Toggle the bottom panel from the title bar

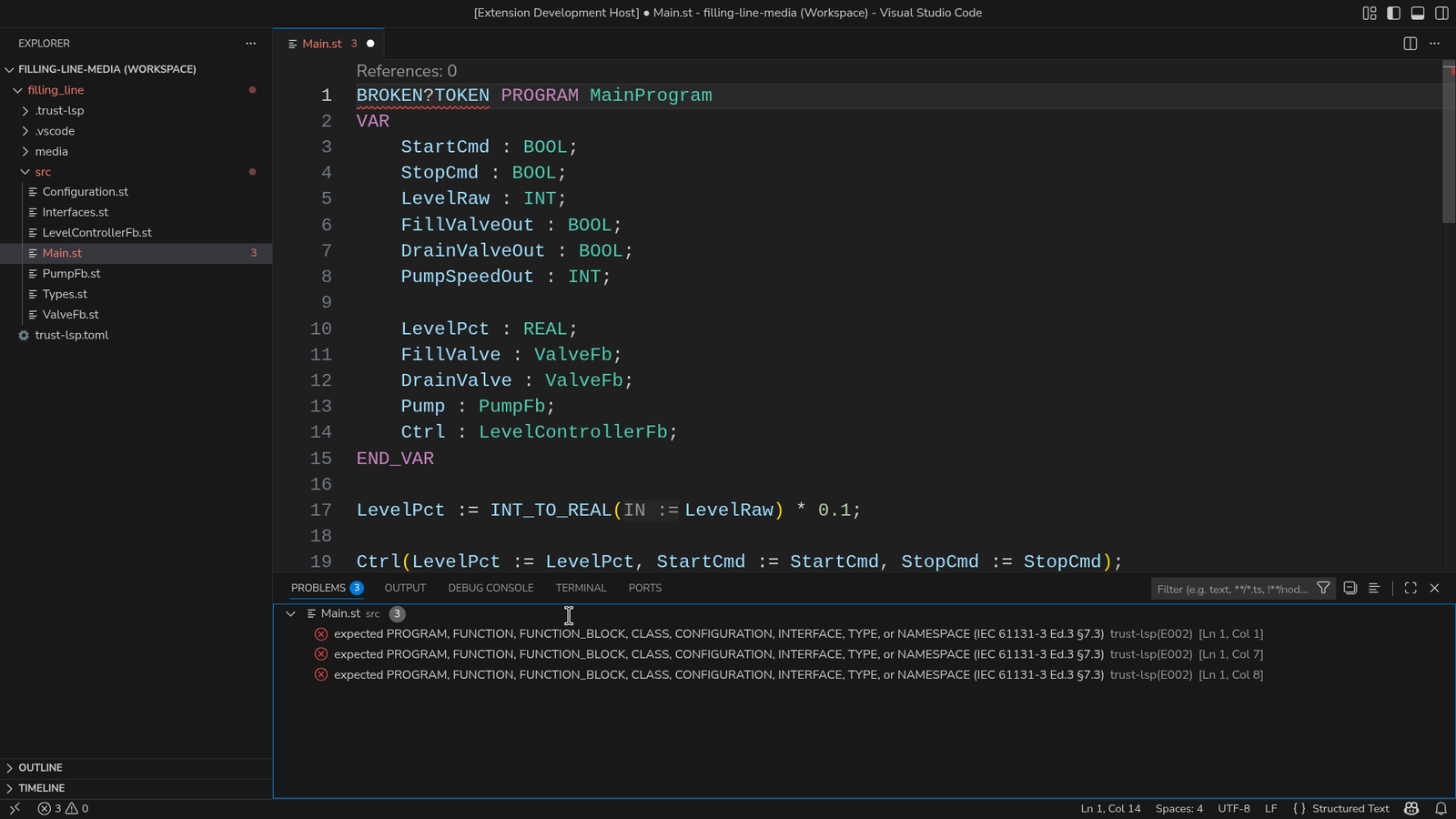click(x=1417, y=13)
